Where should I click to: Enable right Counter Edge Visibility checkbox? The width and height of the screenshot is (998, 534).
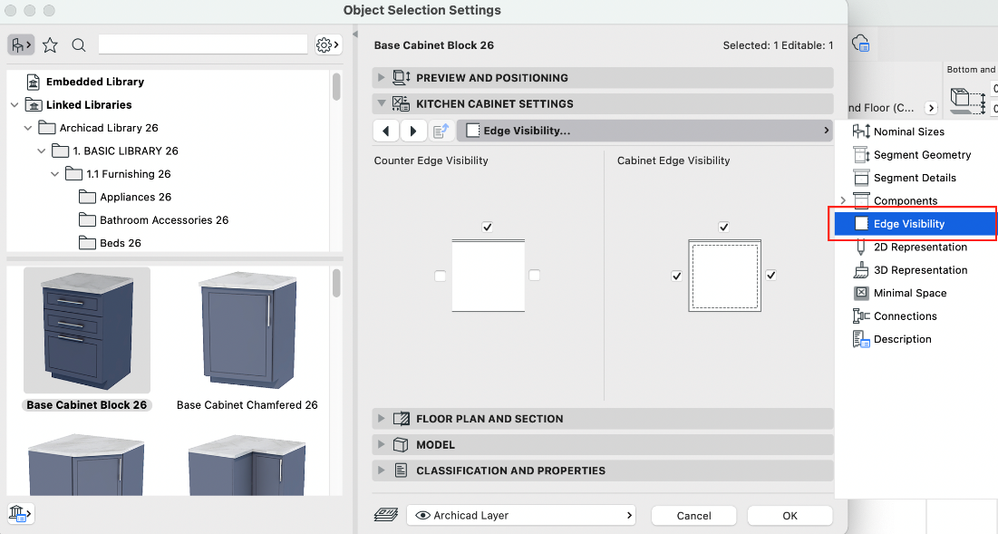point(534,275)
